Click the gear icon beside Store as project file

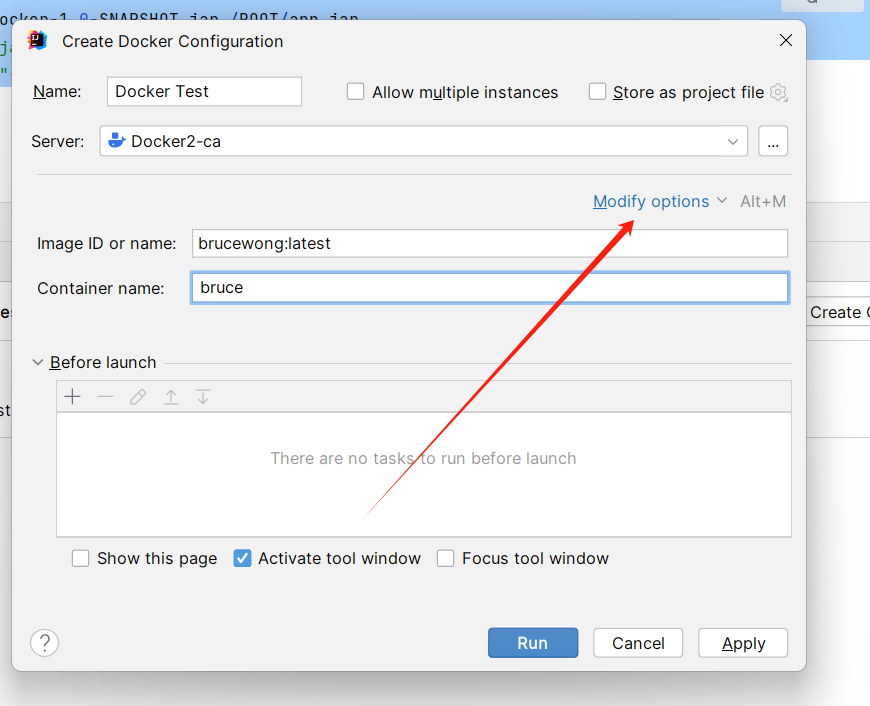tap(778, 92)
